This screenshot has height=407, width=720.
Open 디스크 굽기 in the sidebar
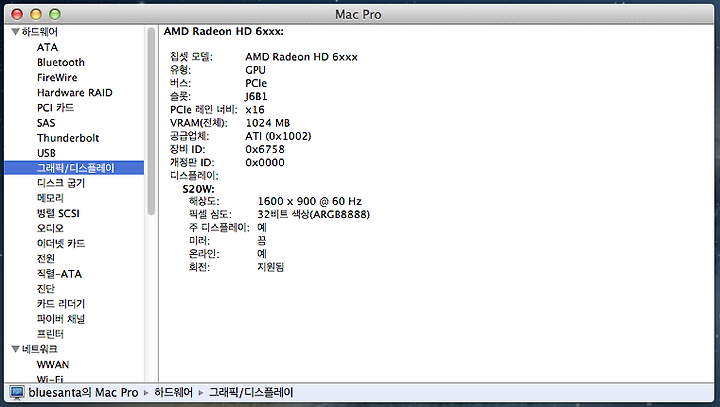(x=61, y=183)
